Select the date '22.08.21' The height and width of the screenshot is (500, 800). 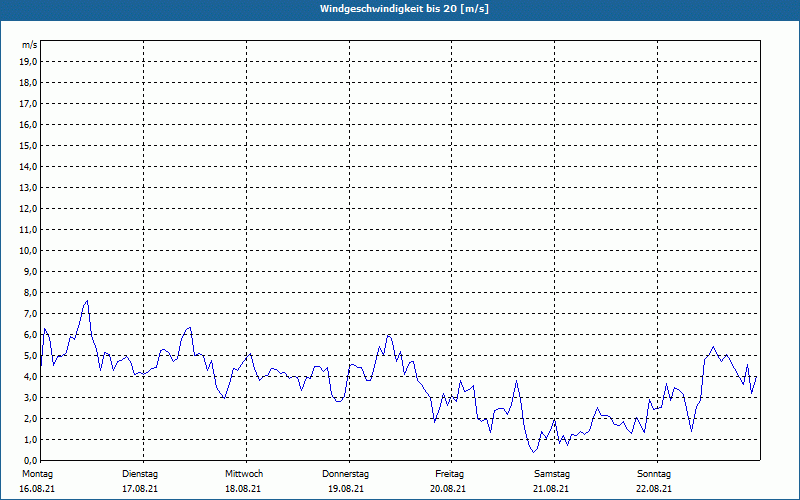654,489
